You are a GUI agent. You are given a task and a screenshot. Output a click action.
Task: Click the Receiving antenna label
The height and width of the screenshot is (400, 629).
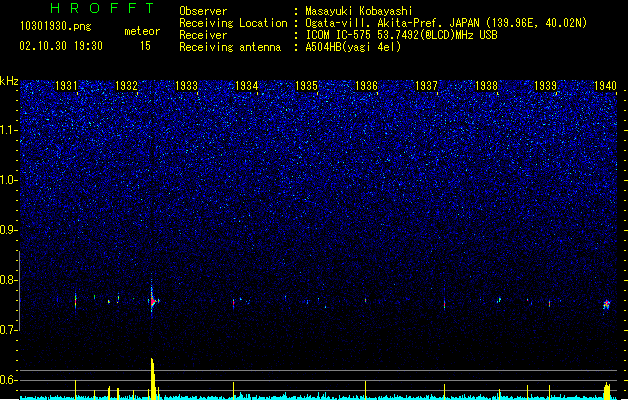[x=230, y=47]
